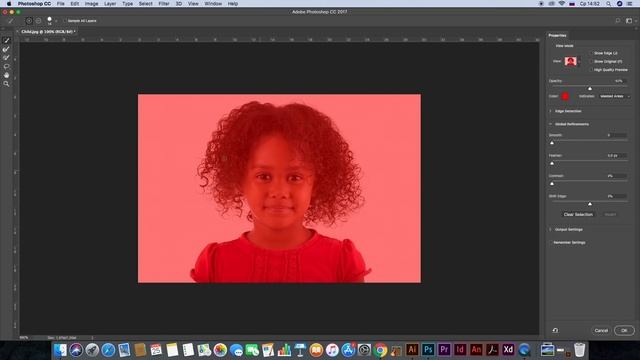The image size is (640, 360).
Task: Click the subtract from selection minus icon
Action: 38,20
